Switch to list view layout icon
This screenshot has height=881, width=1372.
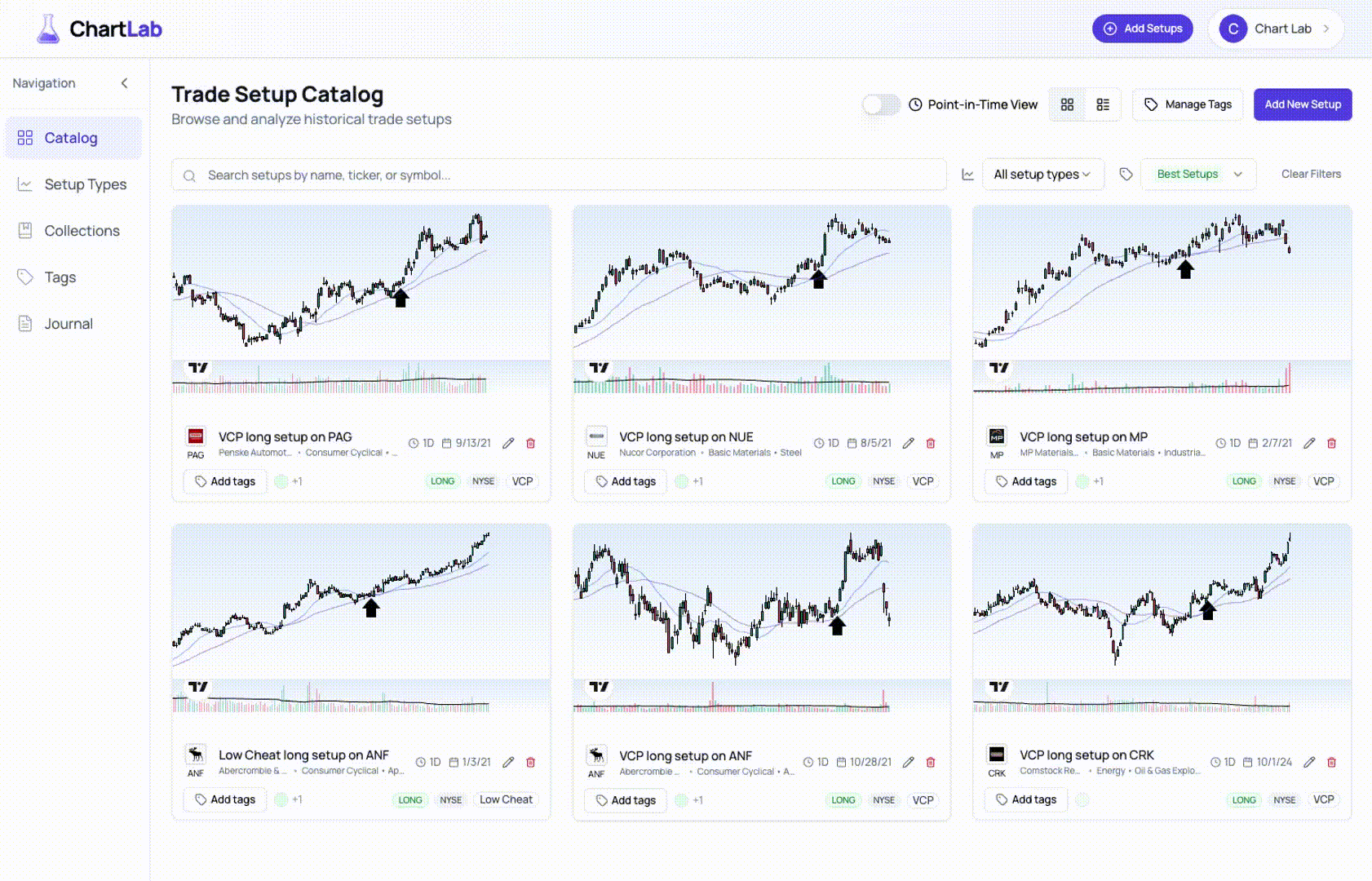click(x=1103, y=104)
